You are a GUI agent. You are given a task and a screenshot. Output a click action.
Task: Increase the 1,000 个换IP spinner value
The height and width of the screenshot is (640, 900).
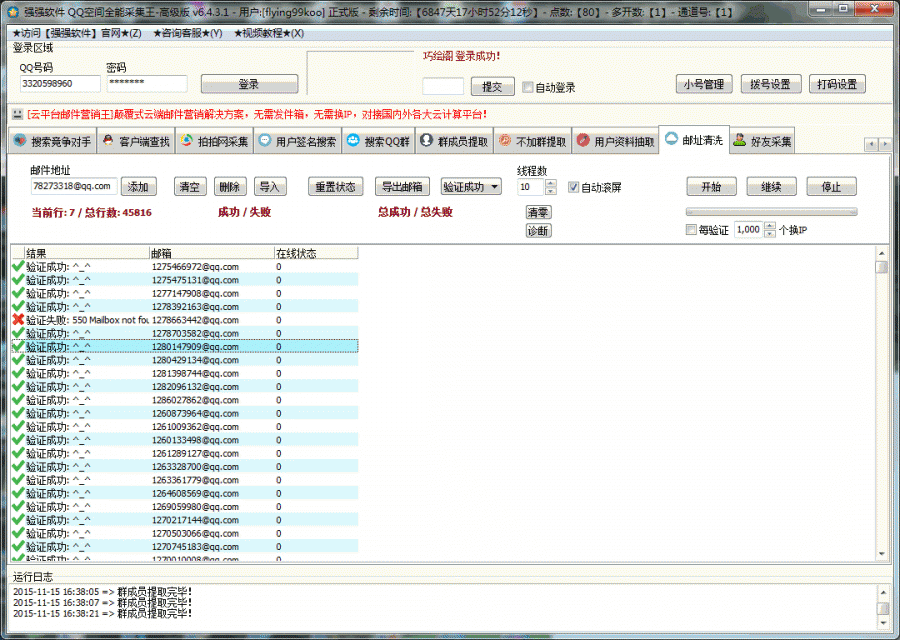point(770,226)
